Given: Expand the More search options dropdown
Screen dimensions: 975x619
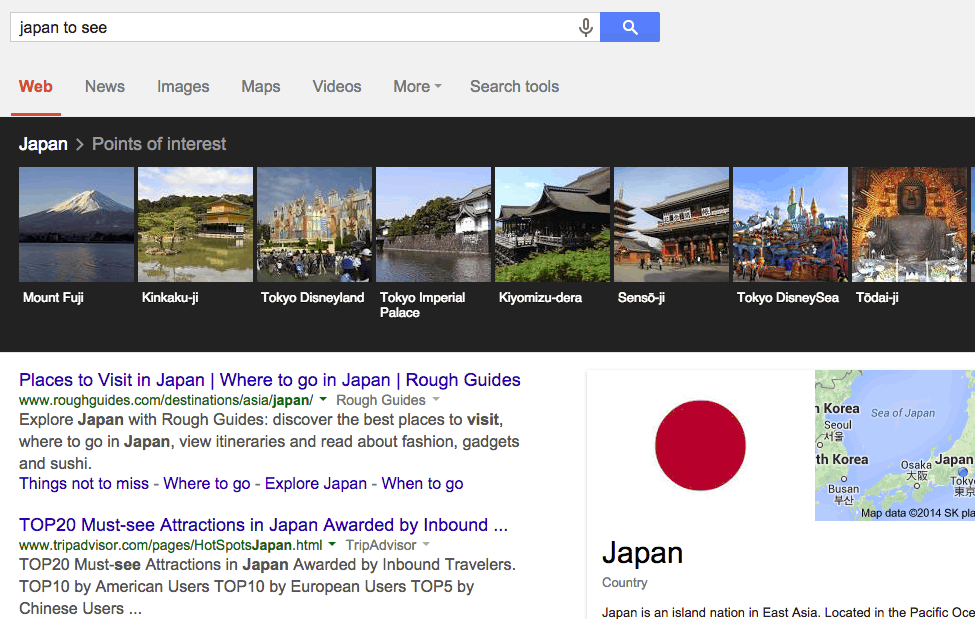Looking at the screenshot, I should pos(417,87).
